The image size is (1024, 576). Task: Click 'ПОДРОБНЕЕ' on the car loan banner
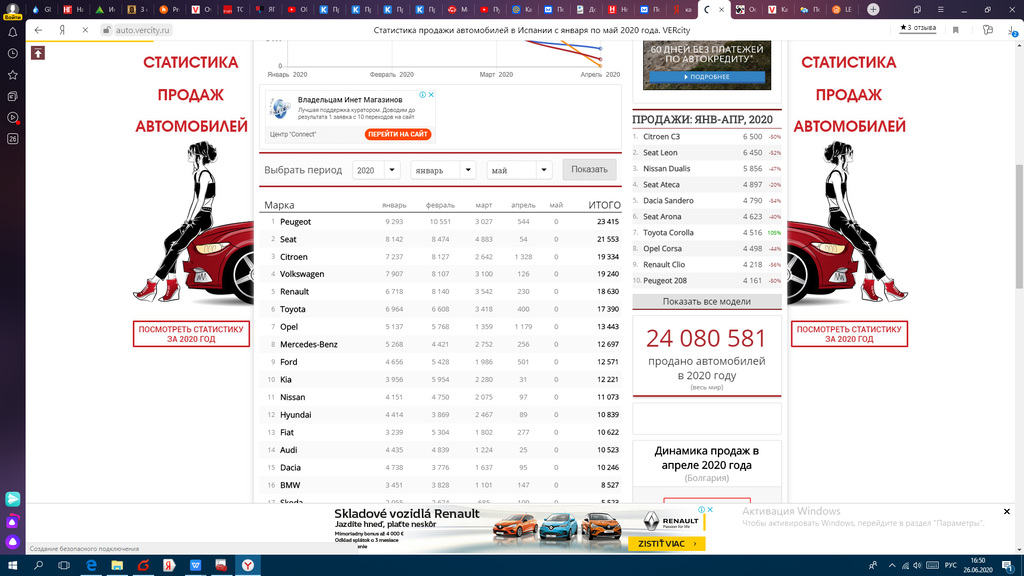707,77
